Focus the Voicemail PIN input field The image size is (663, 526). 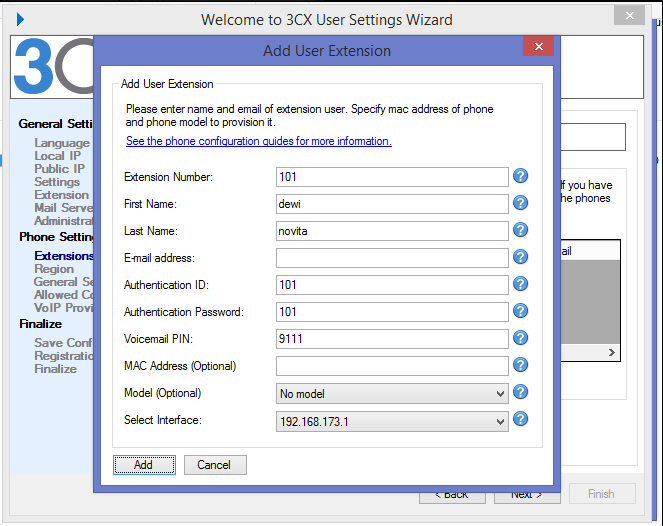392,339
